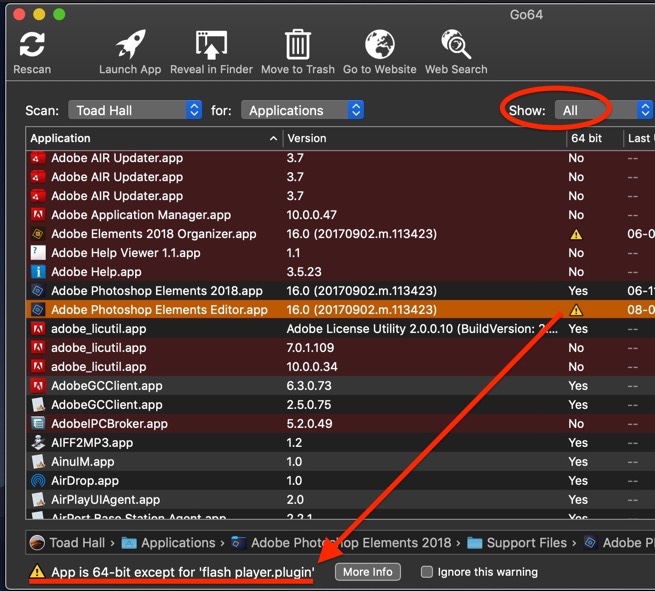This screenshot has width=655, height=591.
Task: Click the No cell for AdobeIPCBroker.app
Action: [576, 424]
